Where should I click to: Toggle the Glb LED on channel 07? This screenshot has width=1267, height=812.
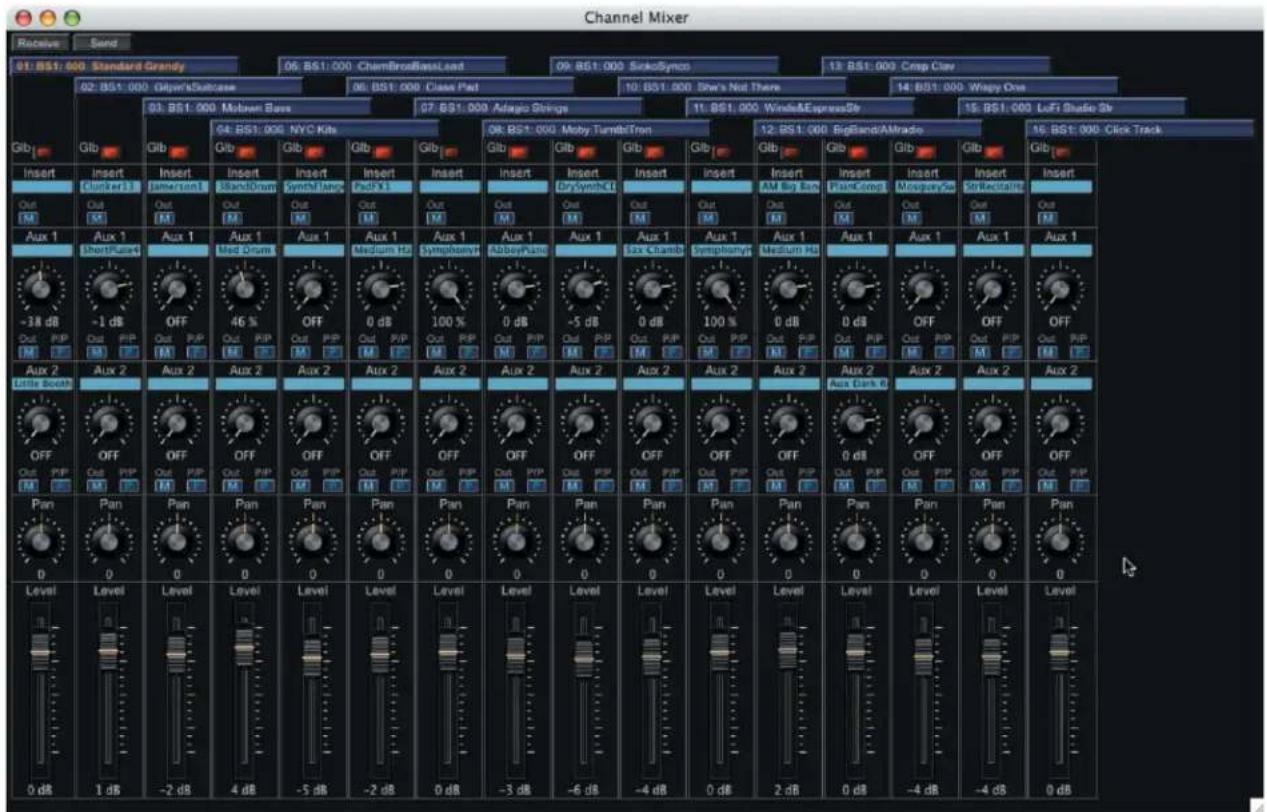point(452,153)
